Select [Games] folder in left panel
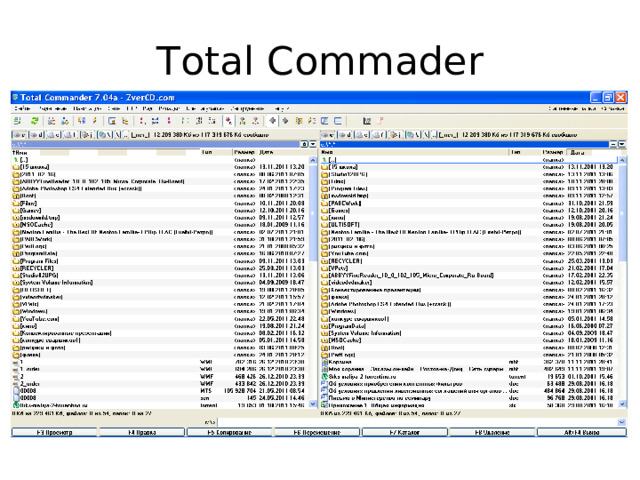Image resolution: width=640 pixels, height=480 pixels. pos(160,211)
